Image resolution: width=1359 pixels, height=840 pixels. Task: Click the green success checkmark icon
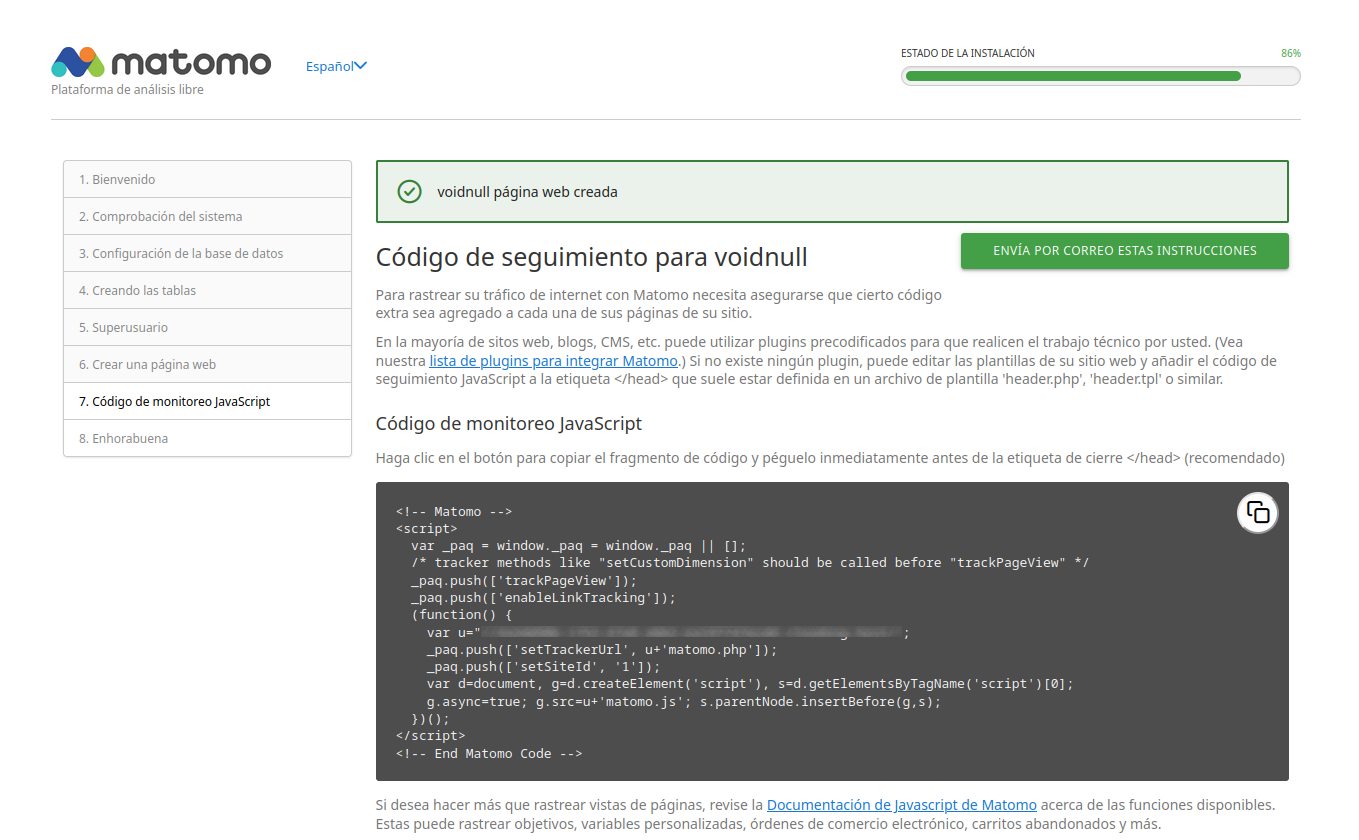(409, 192)
